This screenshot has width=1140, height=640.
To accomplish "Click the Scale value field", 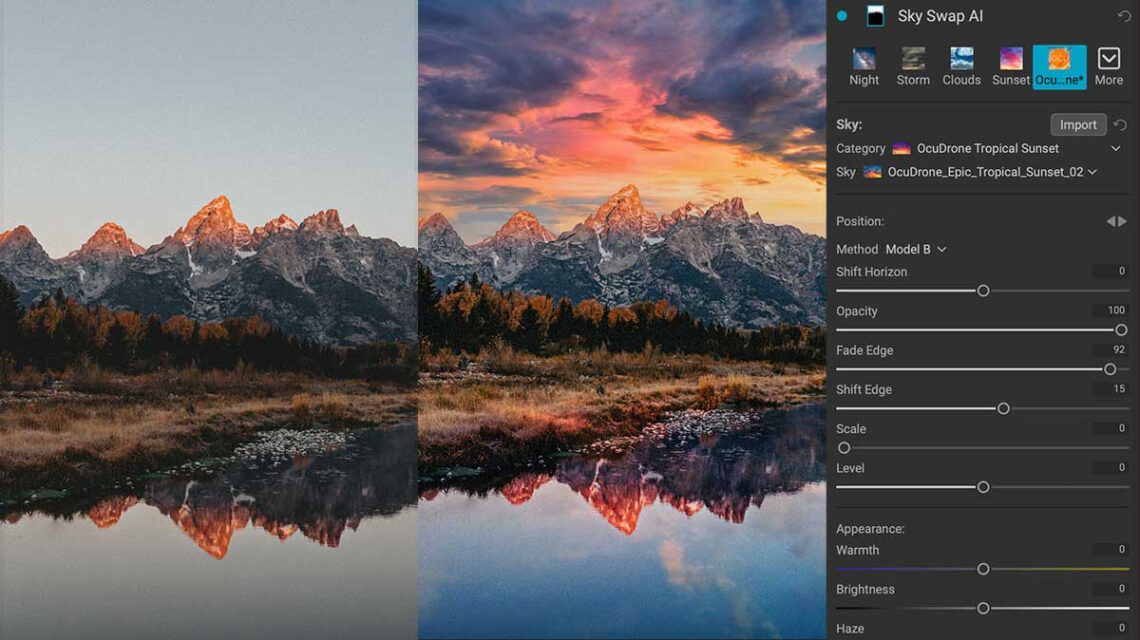I will (x=1110, y=428).
